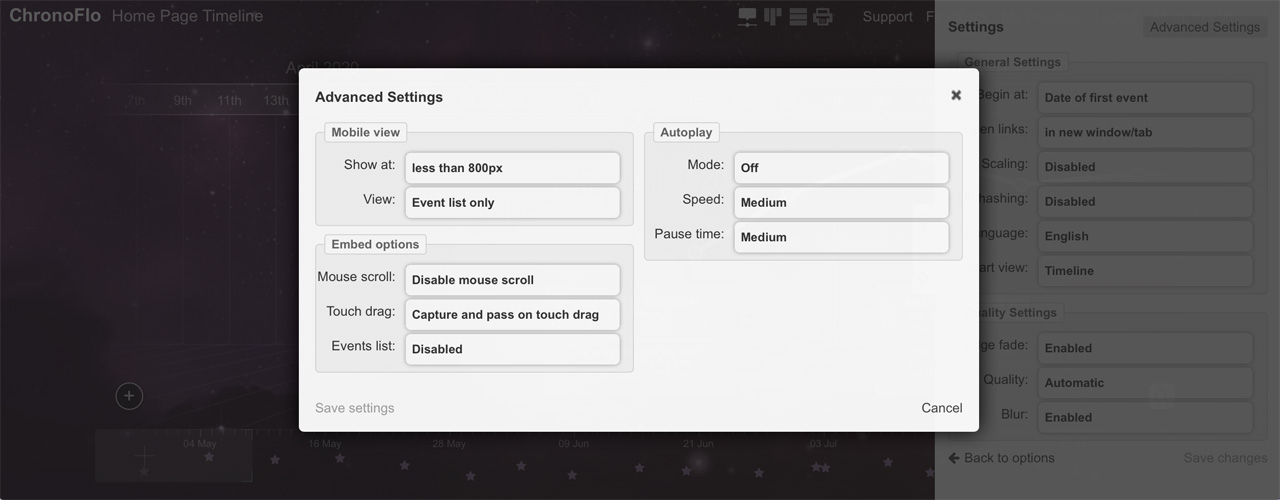The width and height of the screenshot is (1280, 500).
Task: Click the 04 May date on timeline
Action: click(x=200, y=443)
